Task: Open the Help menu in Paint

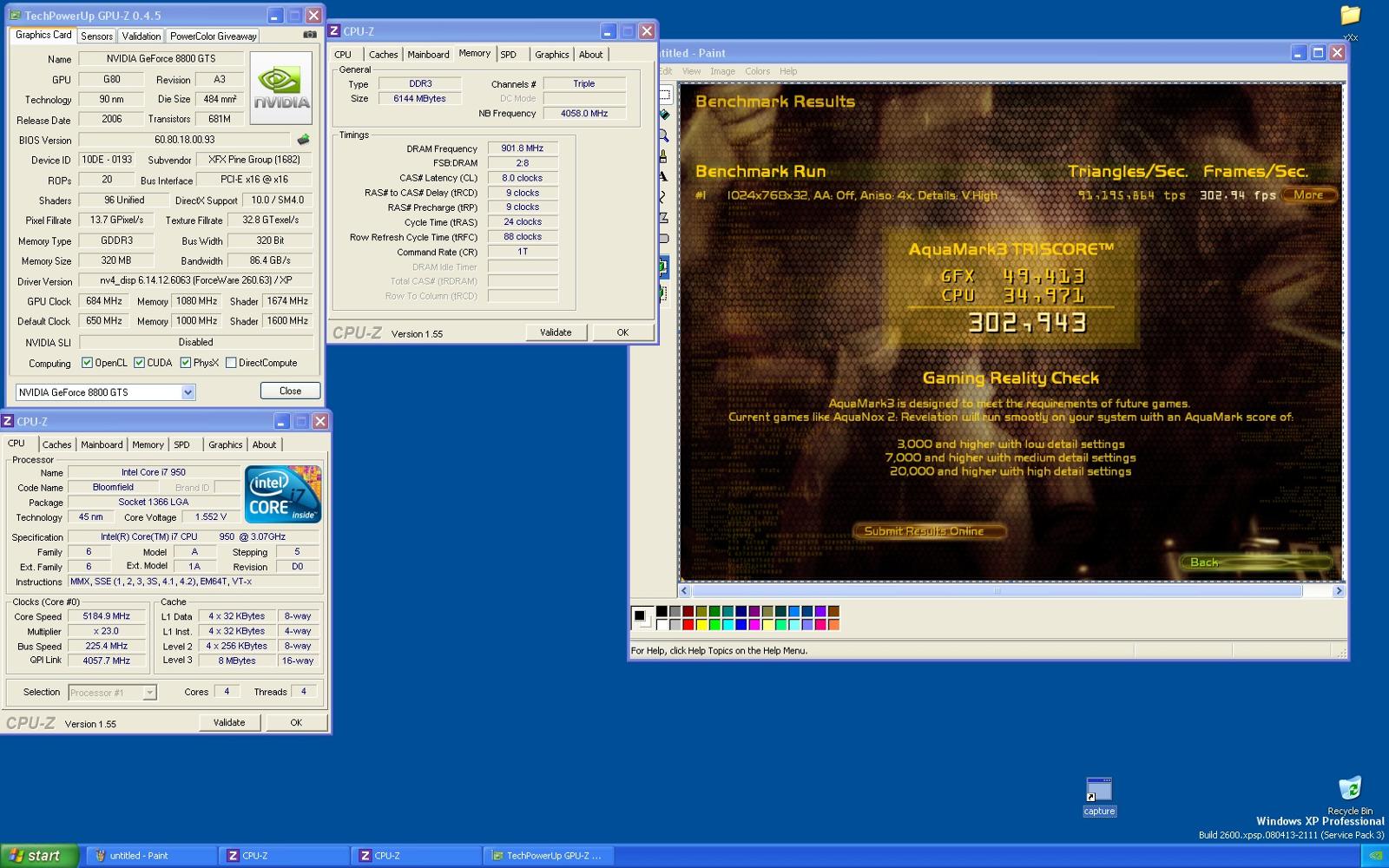Action: pyautogui.click(x=788, y=71)
